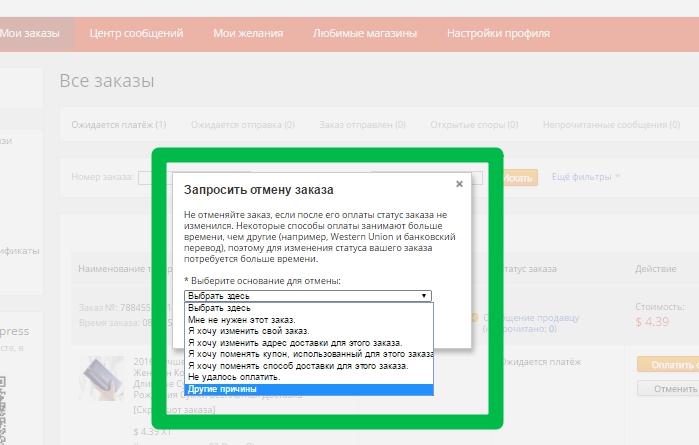Open the product thumbnail image
This screenshot has width=699, height=445.
click(x=102, y=378)
